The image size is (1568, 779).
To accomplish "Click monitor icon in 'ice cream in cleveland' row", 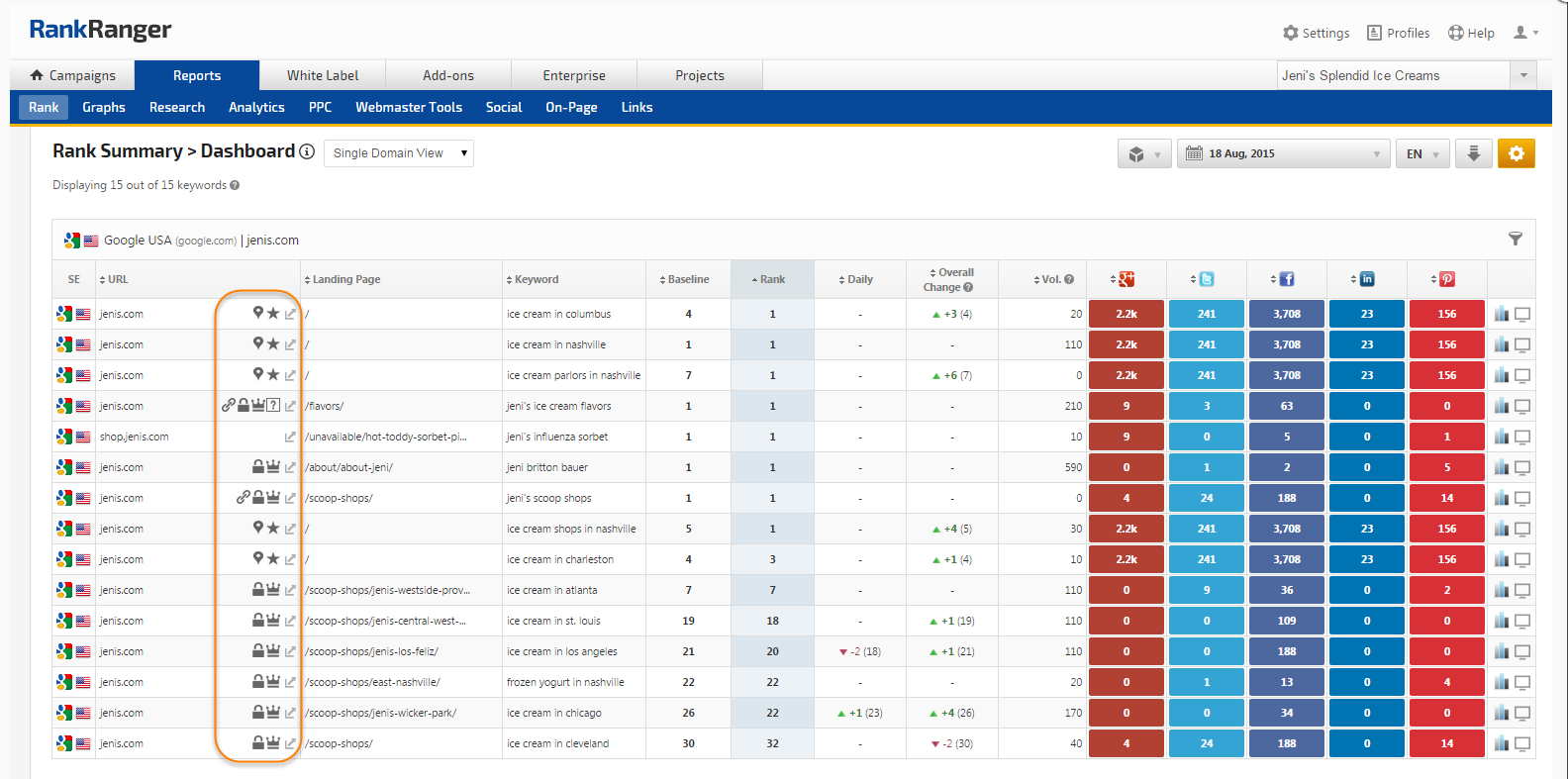I will (x=1522, y=743).
